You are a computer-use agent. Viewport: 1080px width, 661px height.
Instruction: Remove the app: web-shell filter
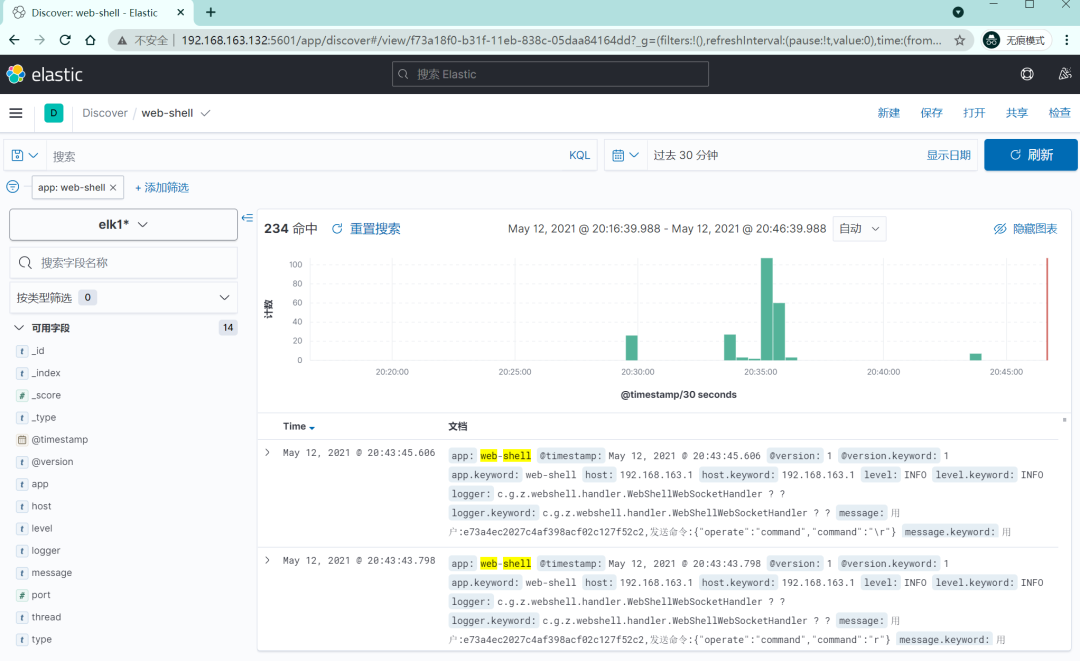[x=113, y=187]
